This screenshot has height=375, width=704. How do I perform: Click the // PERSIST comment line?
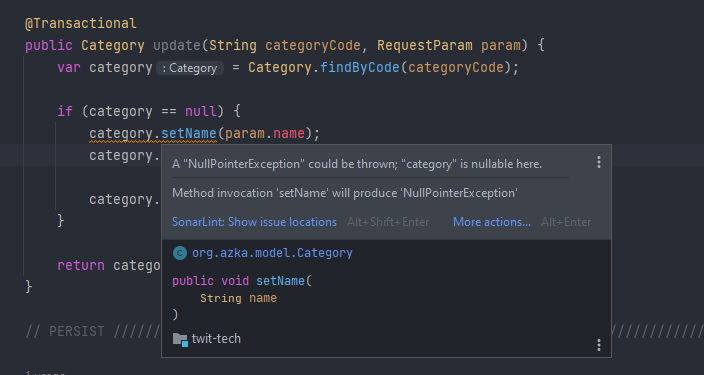pyautogui.click(x=92, y=331)
